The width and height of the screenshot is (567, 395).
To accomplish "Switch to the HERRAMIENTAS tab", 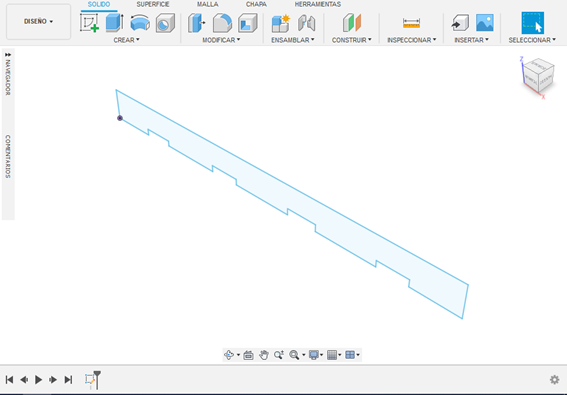I will point(317,4).
